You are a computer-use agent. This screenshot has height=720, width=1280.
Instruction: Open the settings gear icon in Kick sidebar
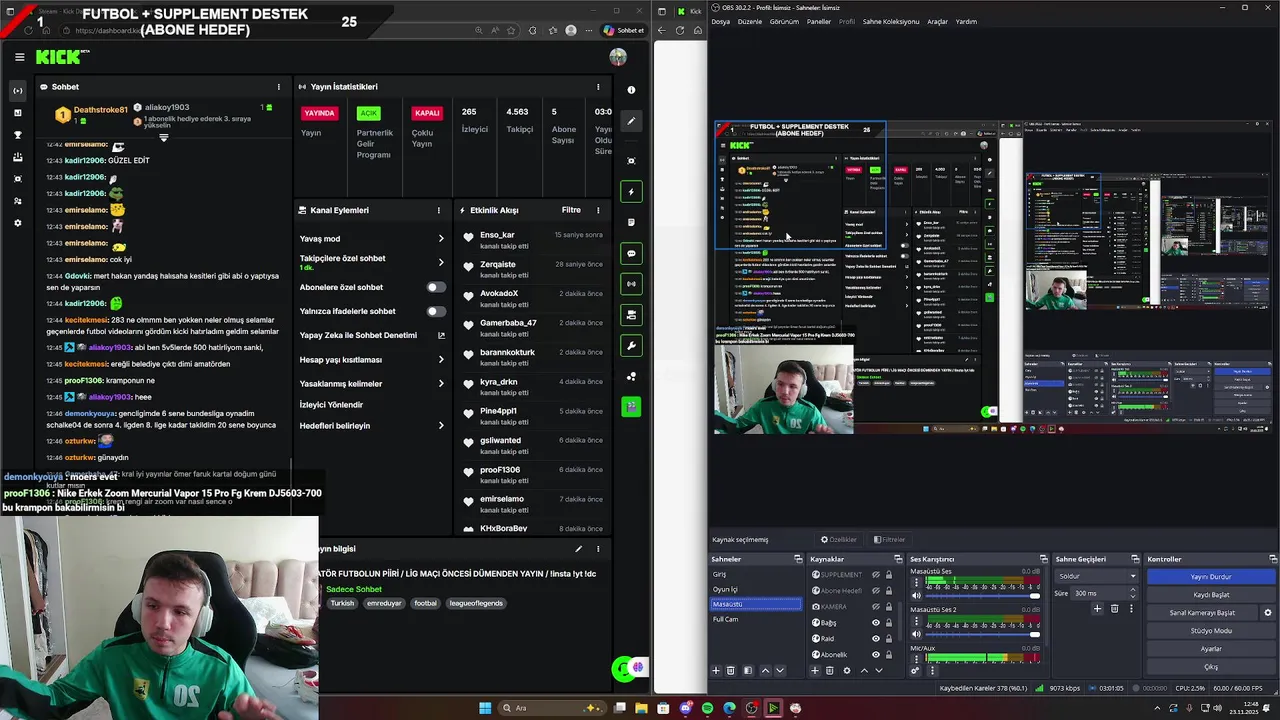[18, 223]
